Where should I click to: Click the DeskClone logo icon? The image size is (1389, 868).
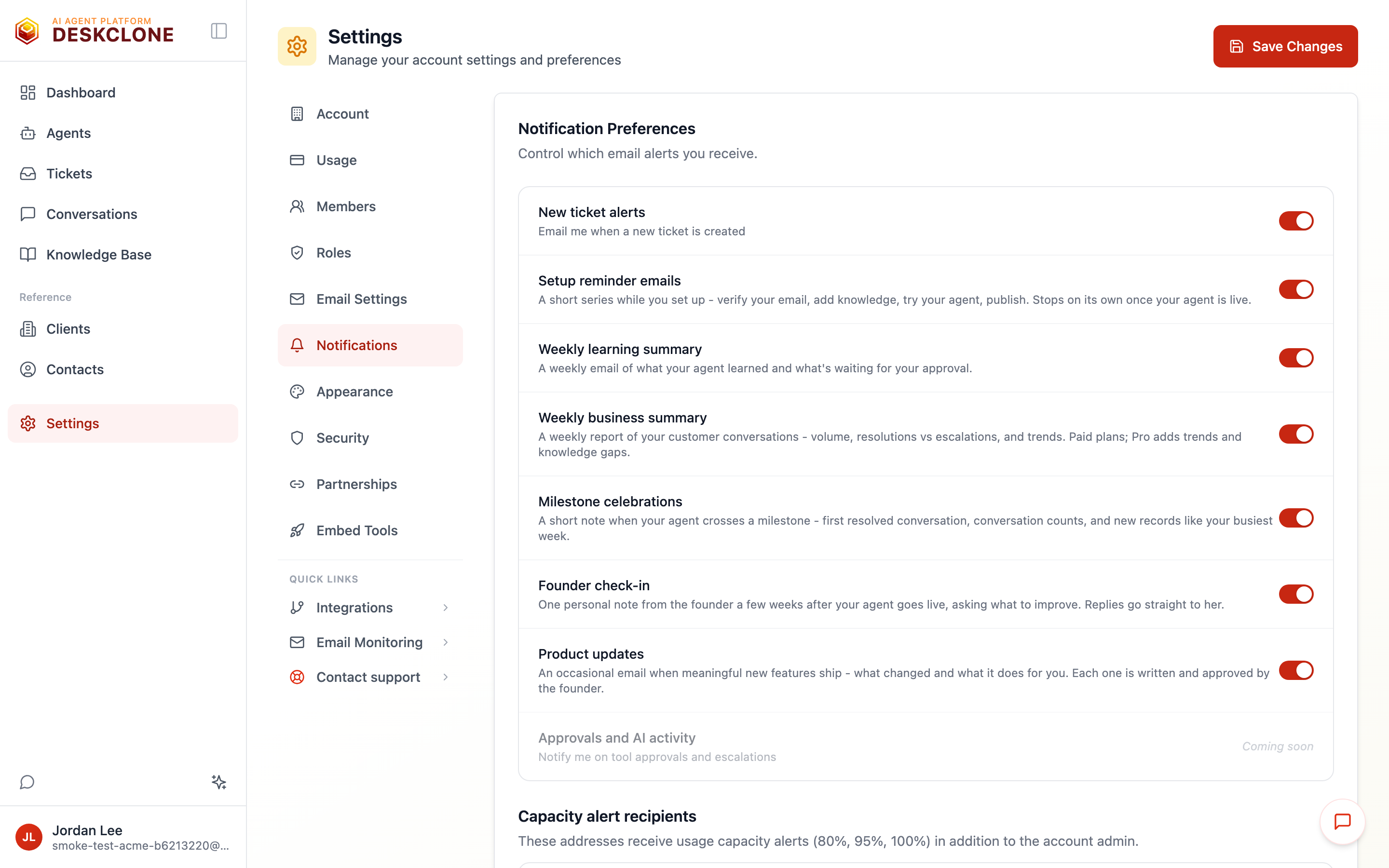pyautogui.click(x=27, y=31)
